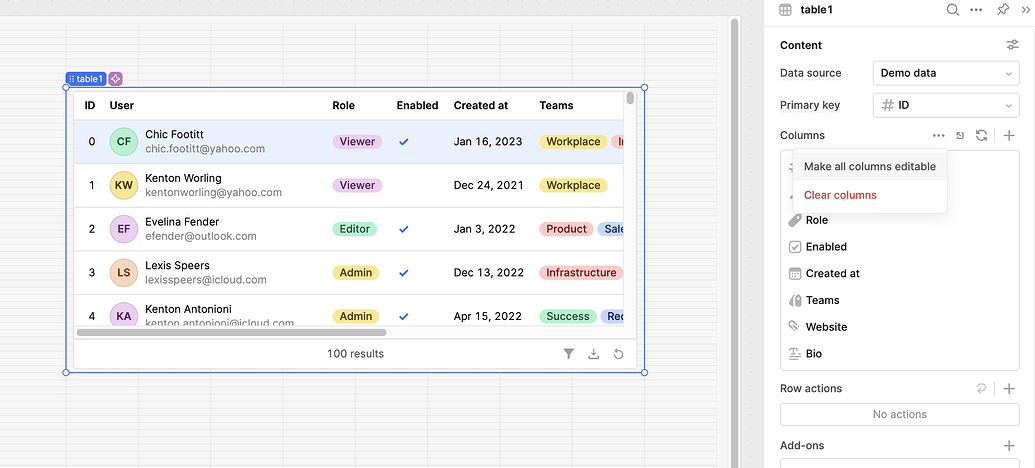
Task: Open Content settings sliders icon
Action: [1012, 45]
